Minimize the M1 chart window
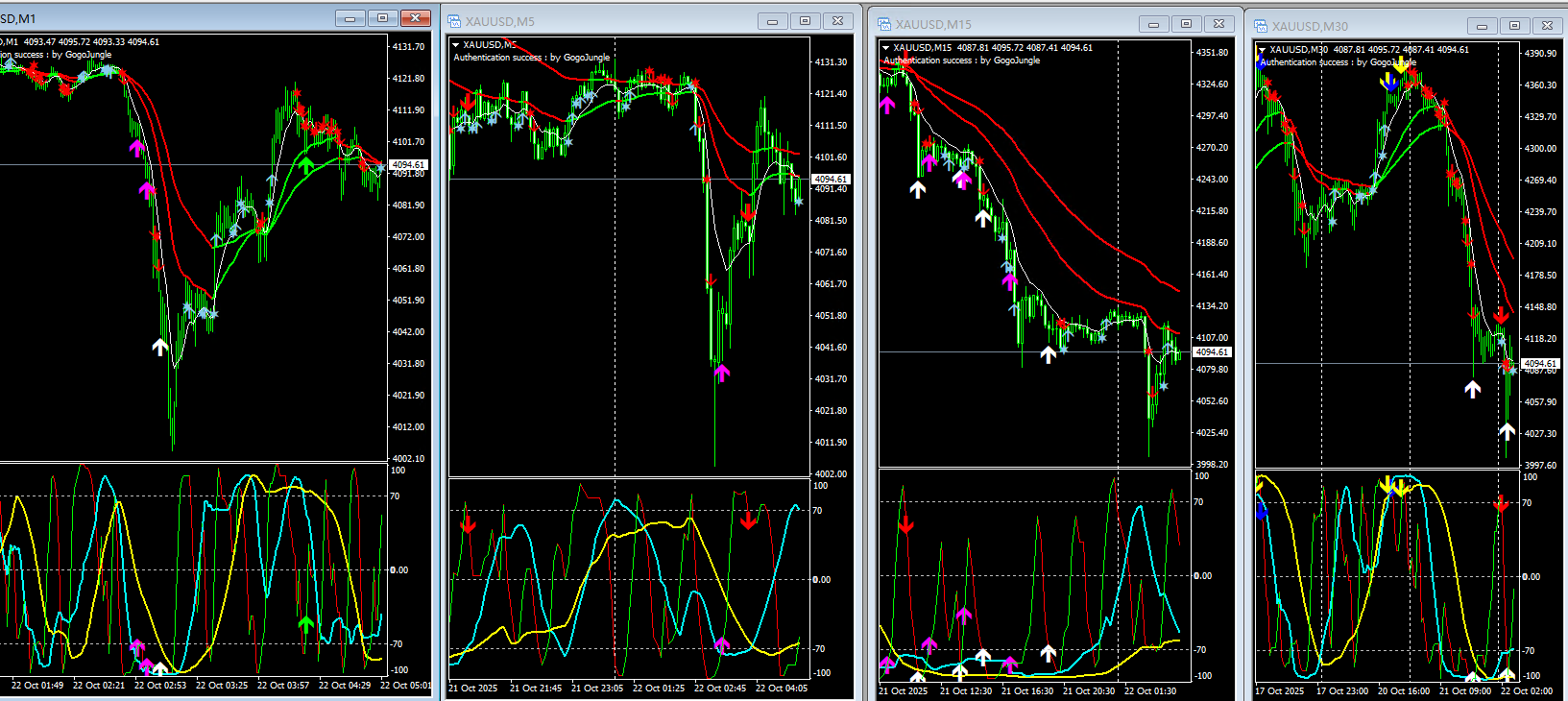This screenshot has width=1568, height=701. [350, 18]
